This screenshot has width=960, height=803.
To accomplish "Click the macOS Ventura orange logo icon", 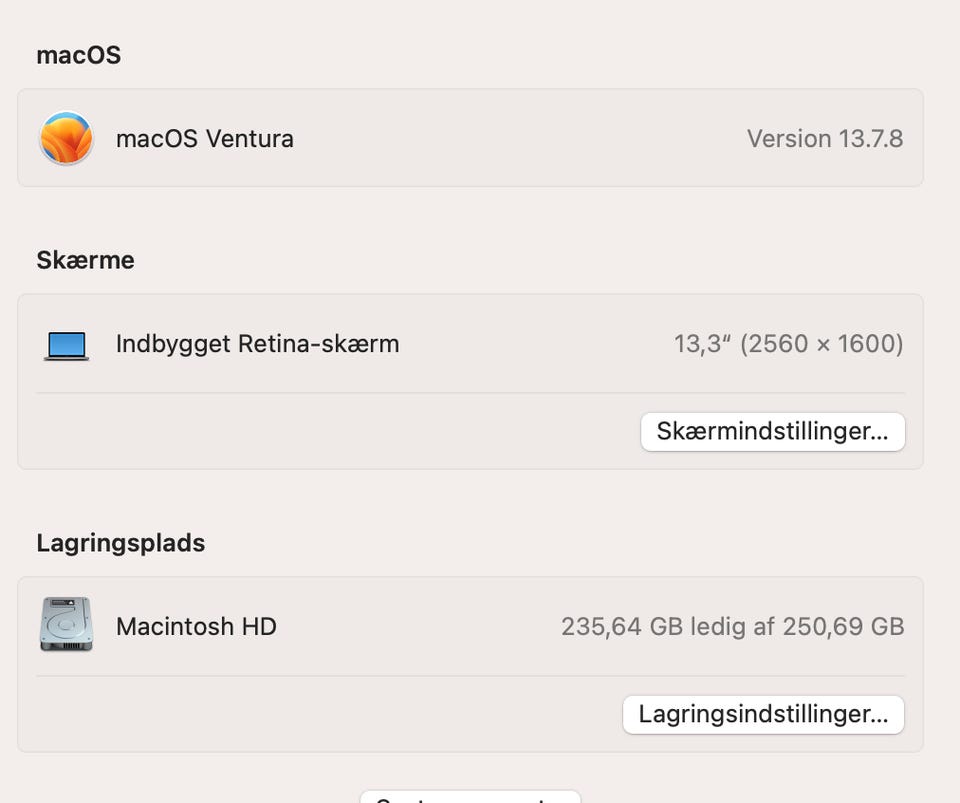I will tap(66, 138).
